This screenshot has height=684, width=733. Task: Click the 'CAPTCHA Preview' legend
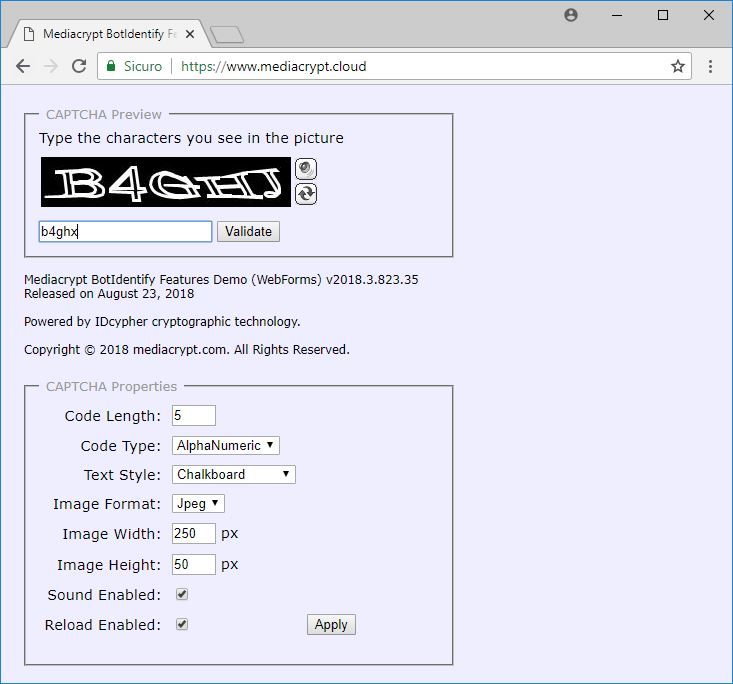point(103,114)
